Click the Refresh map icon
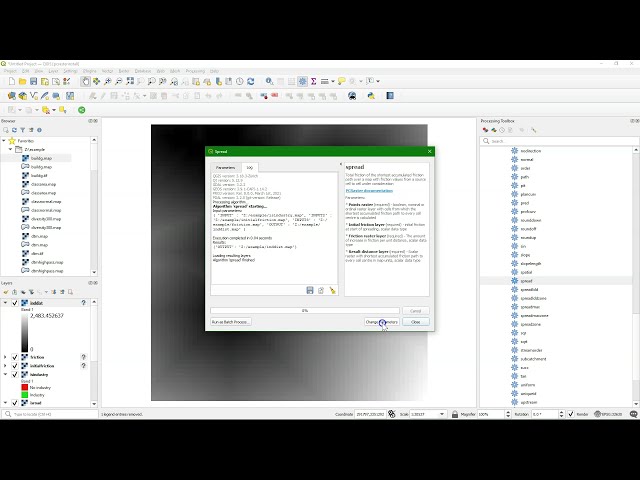 (x=251, y=82)
